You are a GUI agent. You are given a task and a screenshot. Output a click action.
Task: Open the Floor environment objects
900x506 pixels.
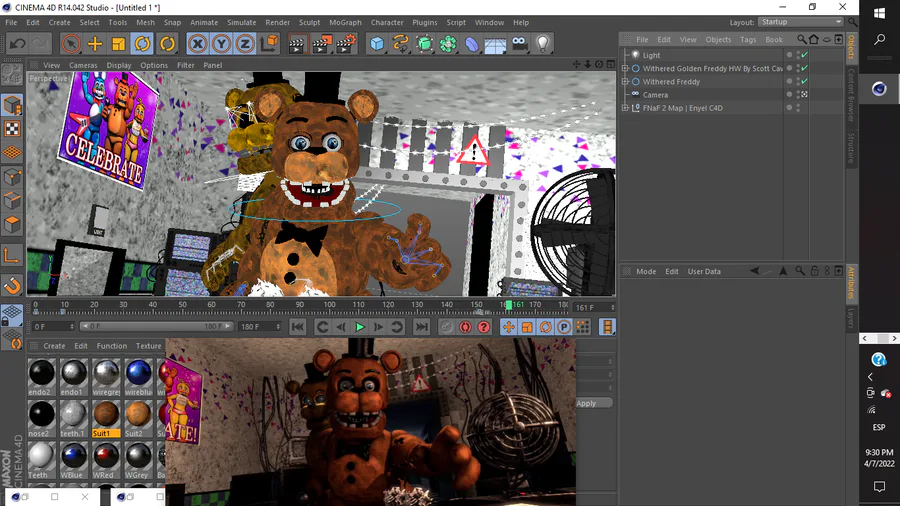(495, 44)
